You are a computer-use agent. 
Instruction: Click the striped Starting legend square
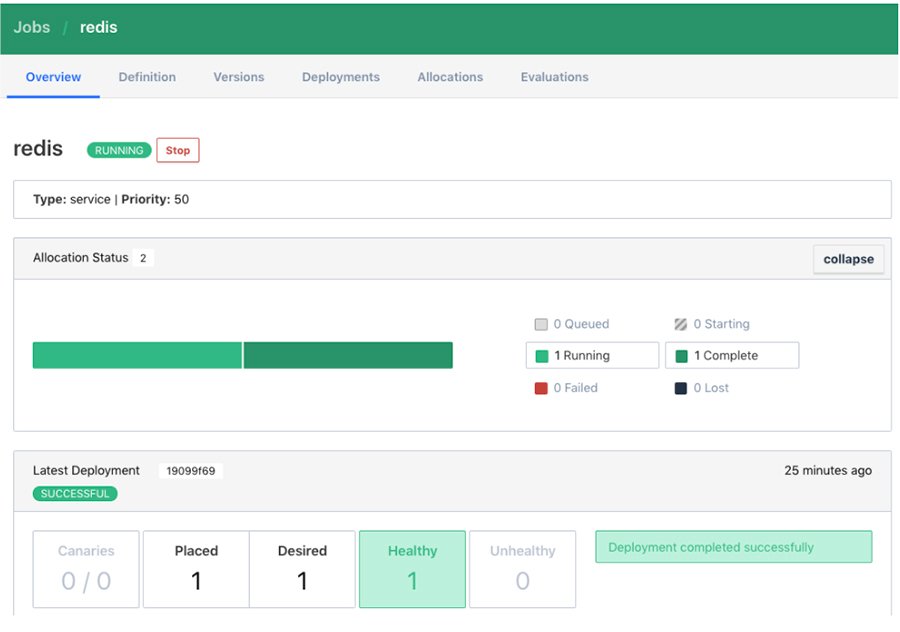coord(679,323)
